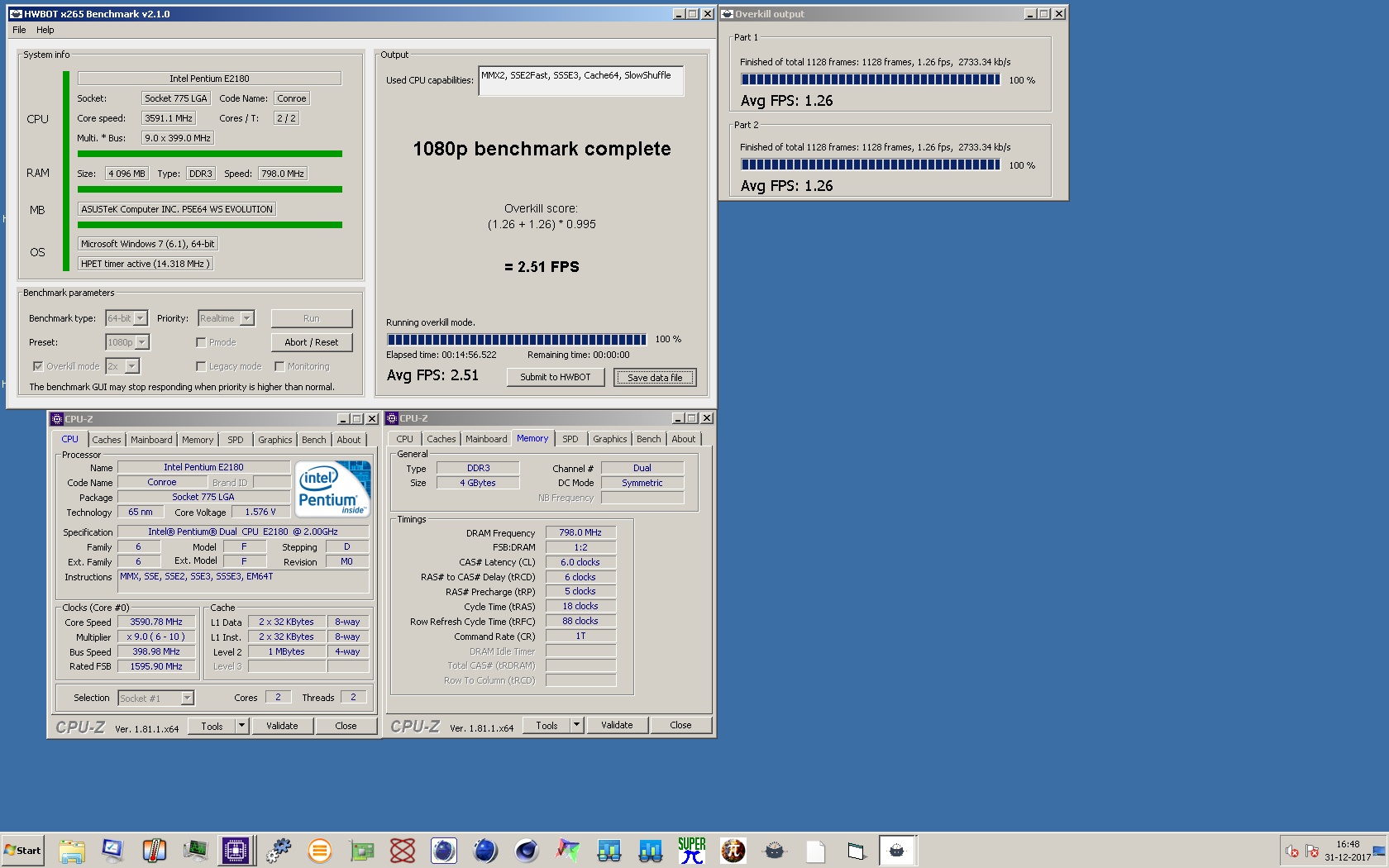
Task: Click the Abort / Reset button
Action: point(312,342)
